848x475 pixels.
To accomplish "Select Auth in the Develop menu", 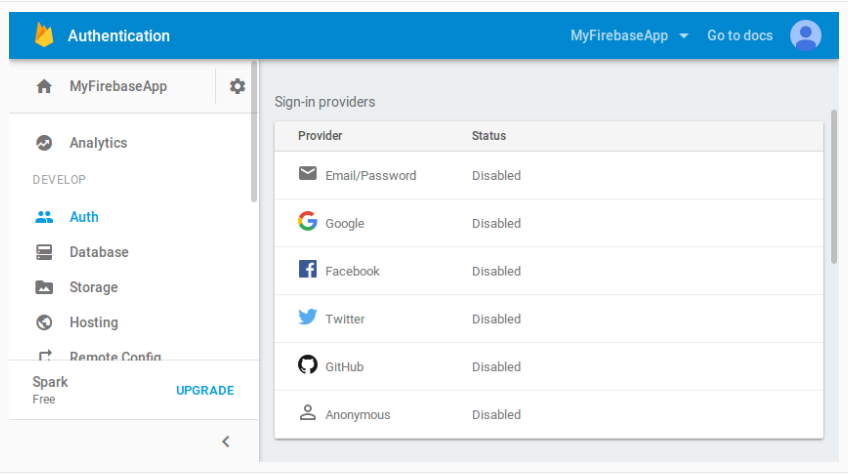I will [84, 217].
